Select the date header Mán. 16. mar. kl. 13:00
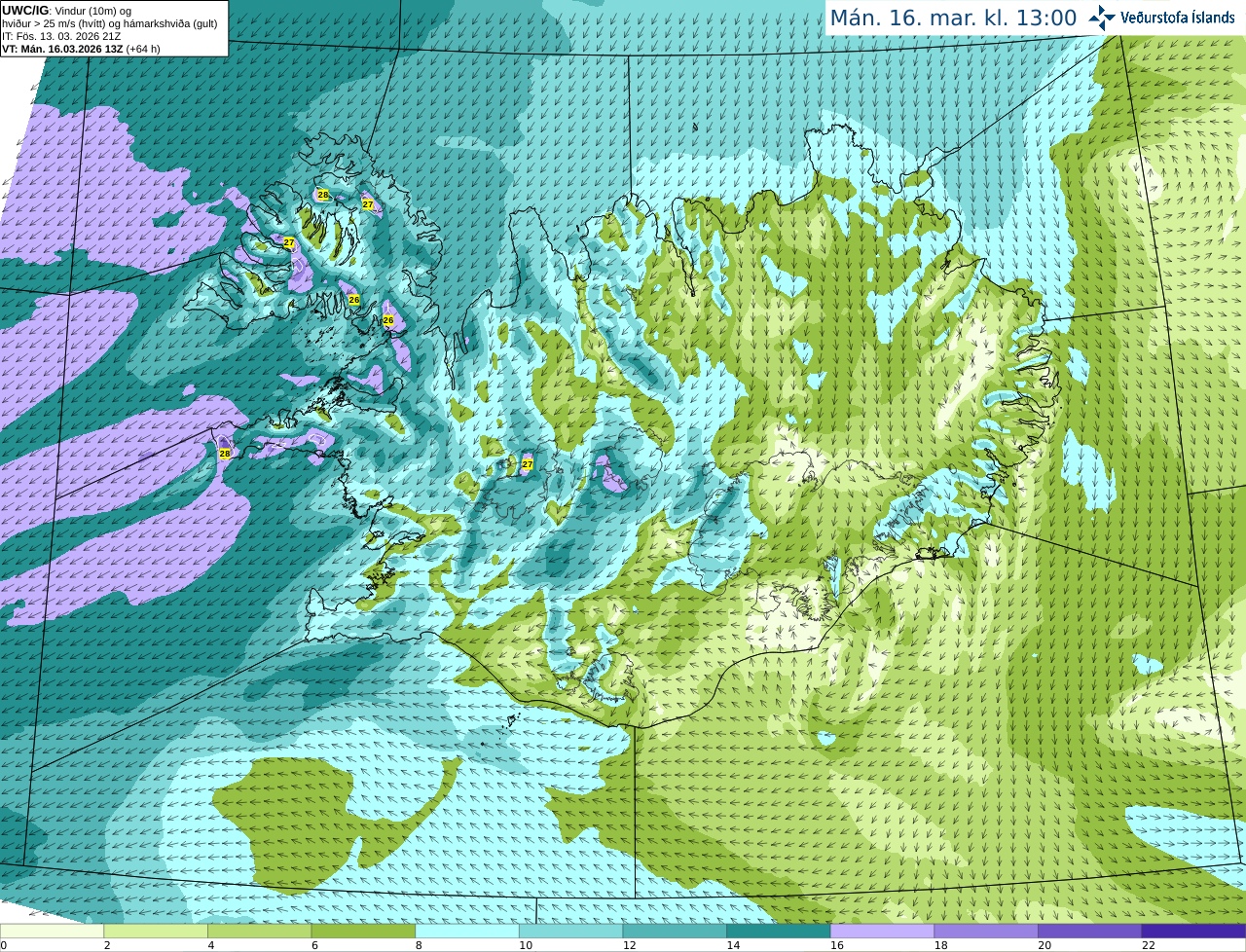 pyautogui.click(x=953, y=18)
